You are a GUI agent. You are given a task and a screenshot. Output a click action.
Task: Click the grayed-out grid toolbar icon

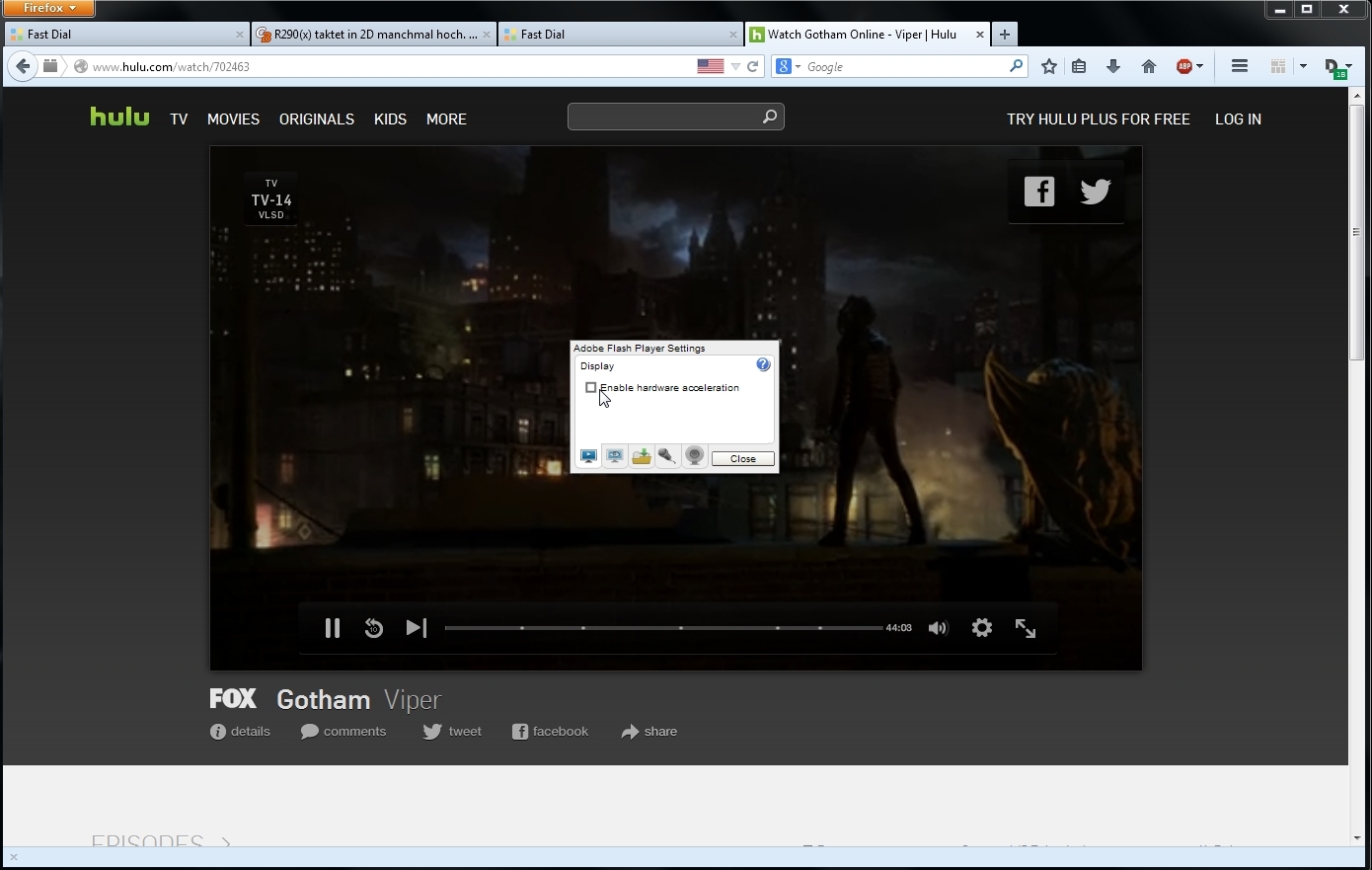pyautogui.click(x=1278, y=66)
